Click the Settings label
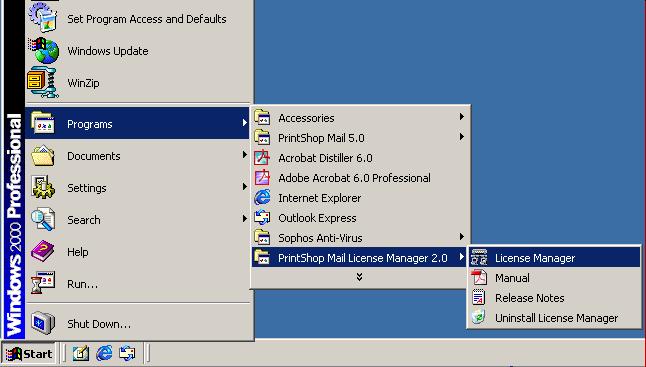The width and height of the screenshot is (646, 367). (87, 188)
